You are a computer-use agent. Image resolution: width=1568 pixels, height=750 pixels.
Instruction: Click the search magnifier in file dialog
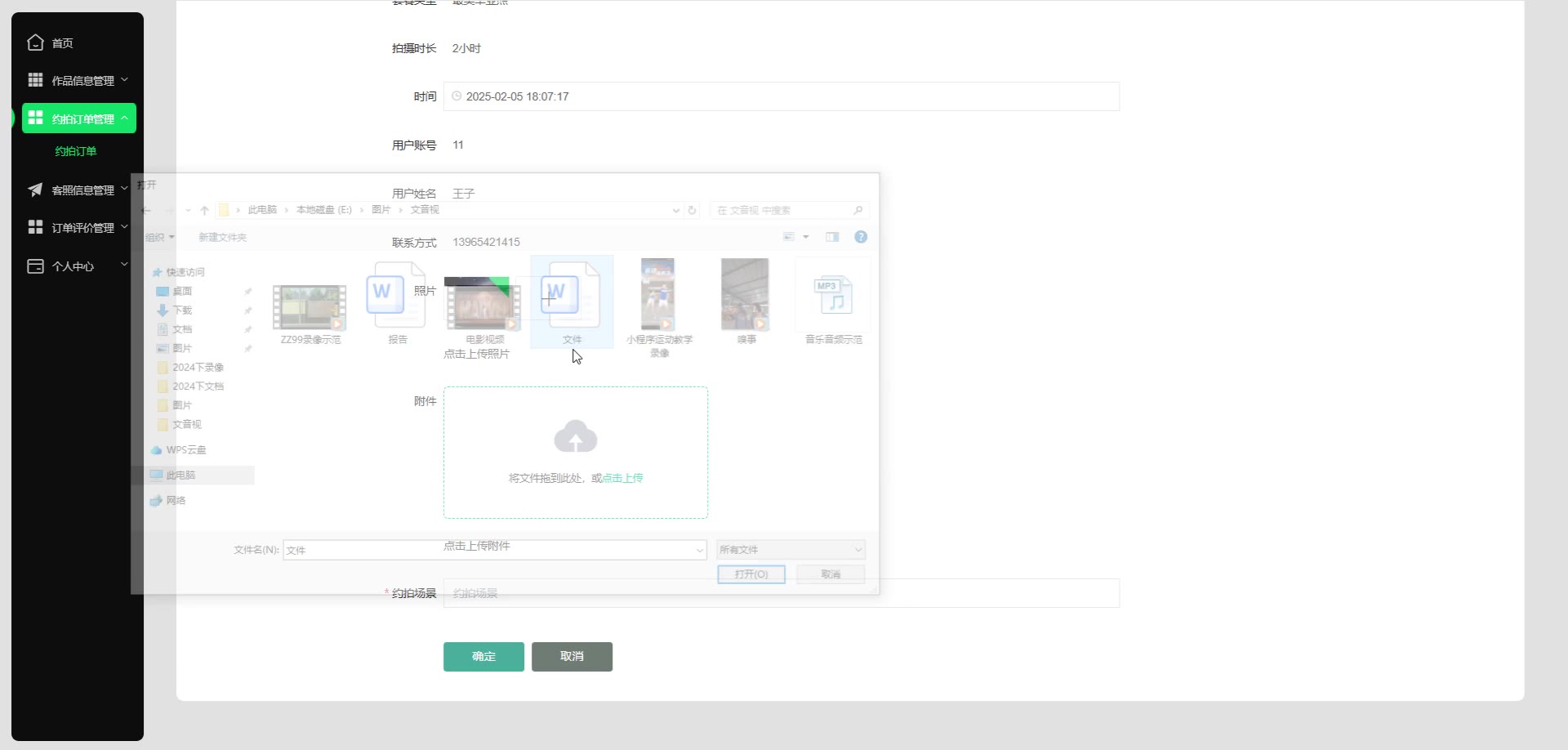click(857, 211)
